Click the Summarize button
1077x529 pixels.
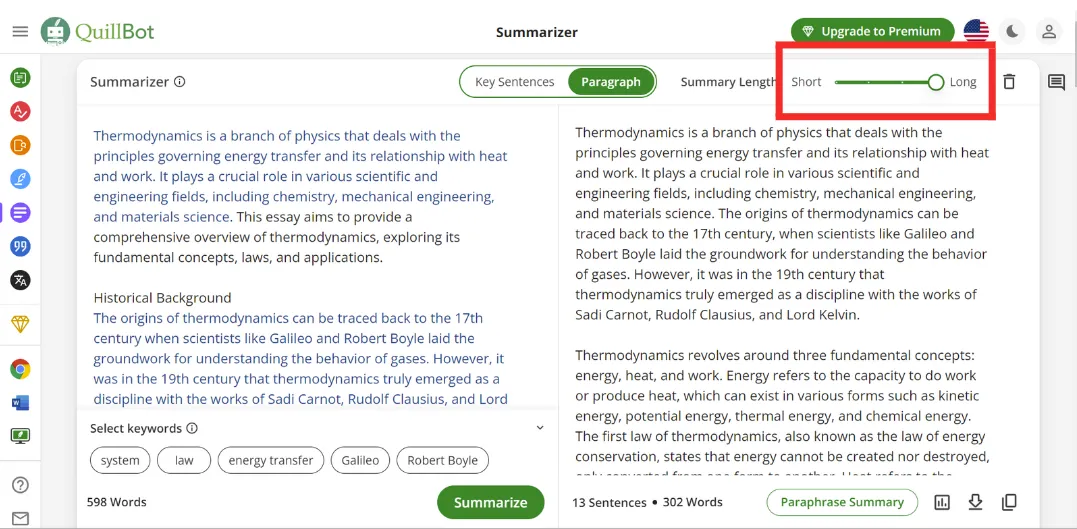tap(490, 502)
